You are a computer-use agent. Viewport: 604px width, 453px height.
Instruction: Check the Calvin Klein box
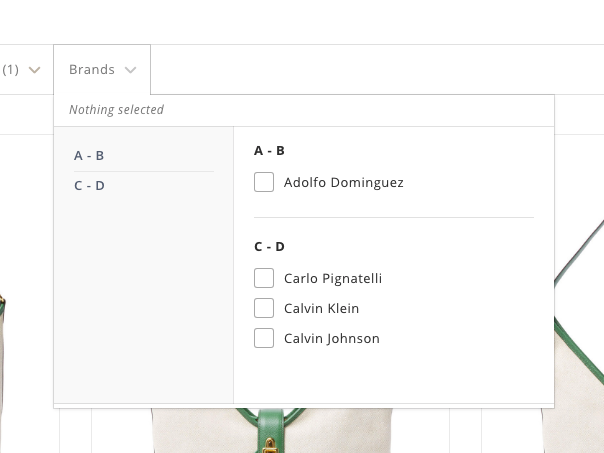[264, 309]
